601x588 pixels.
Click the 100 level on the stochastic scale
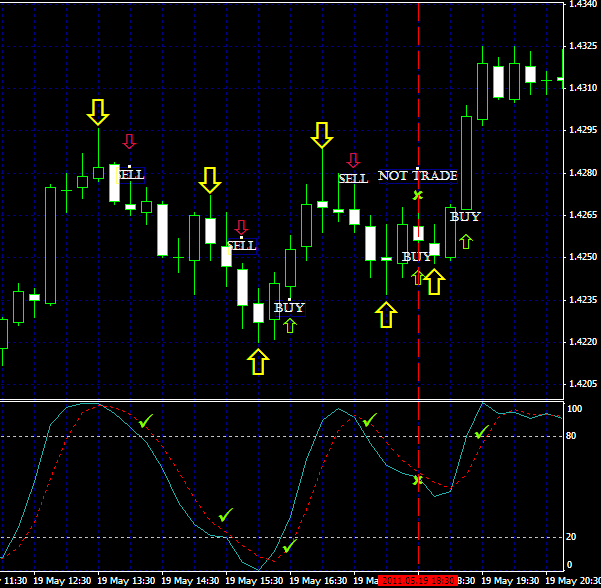click(574, 409)
